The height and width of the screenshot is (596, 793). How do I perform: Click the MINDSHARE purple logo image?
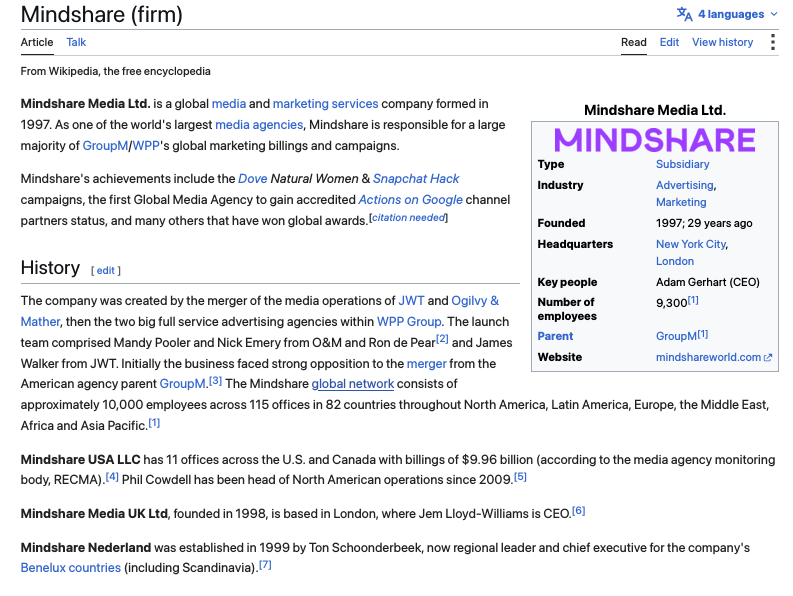pyautogui.click(x=654, y=140)
